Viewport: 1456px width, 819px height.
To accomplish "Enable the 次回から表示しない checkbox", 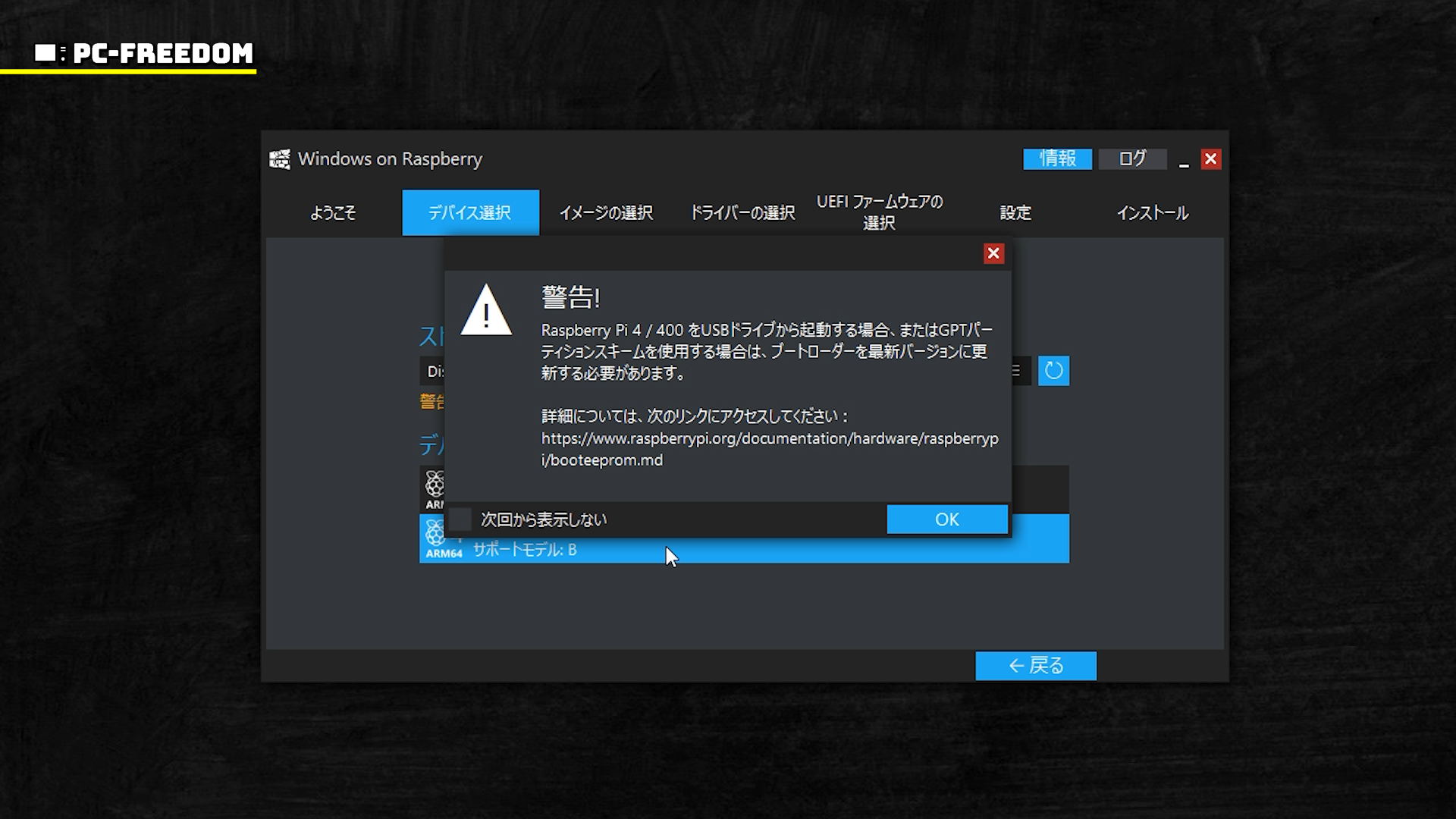I will (460, 519).
